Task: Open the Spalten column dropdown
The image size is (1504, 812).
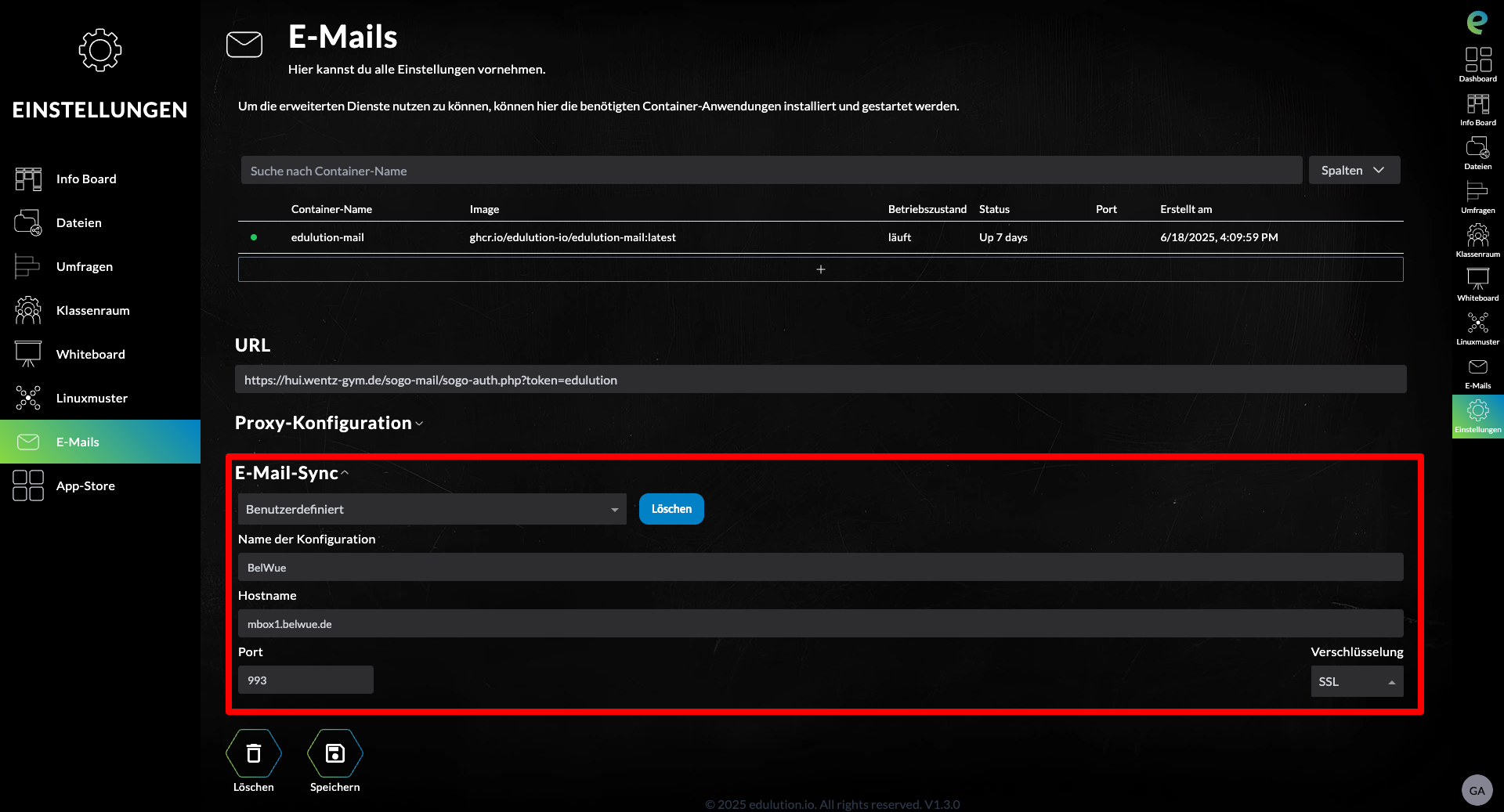Action: pos(1354,170)
